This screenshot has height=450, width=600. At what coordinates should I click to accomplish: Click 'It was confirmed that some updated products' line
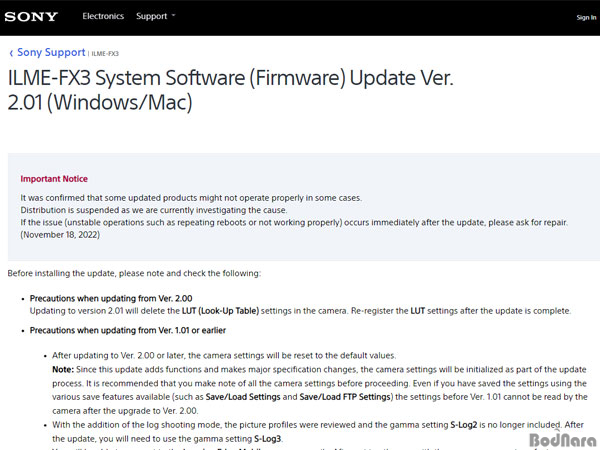pos(191,198)
